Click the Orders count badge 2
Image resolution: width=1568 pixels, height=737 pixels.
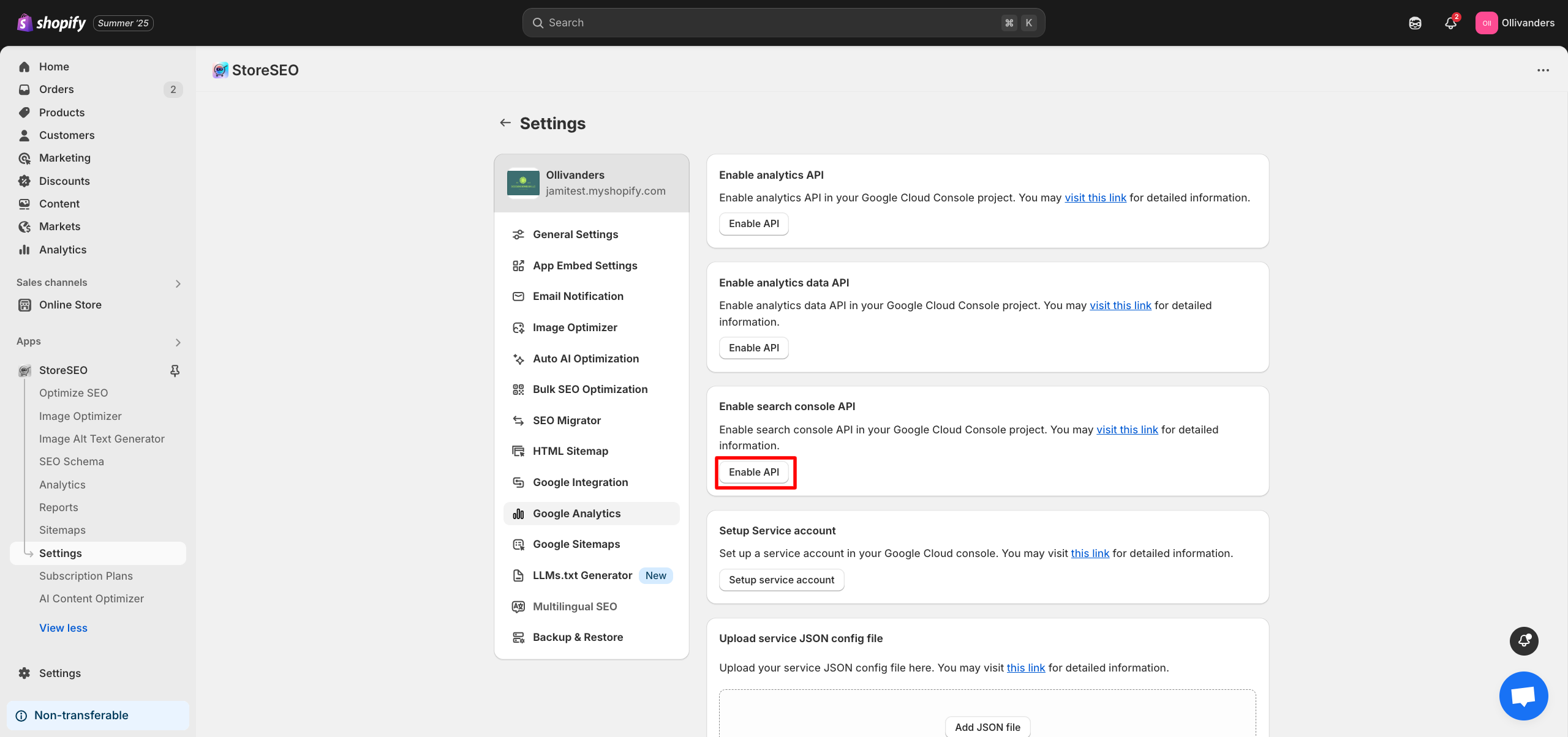pos(173,89)
